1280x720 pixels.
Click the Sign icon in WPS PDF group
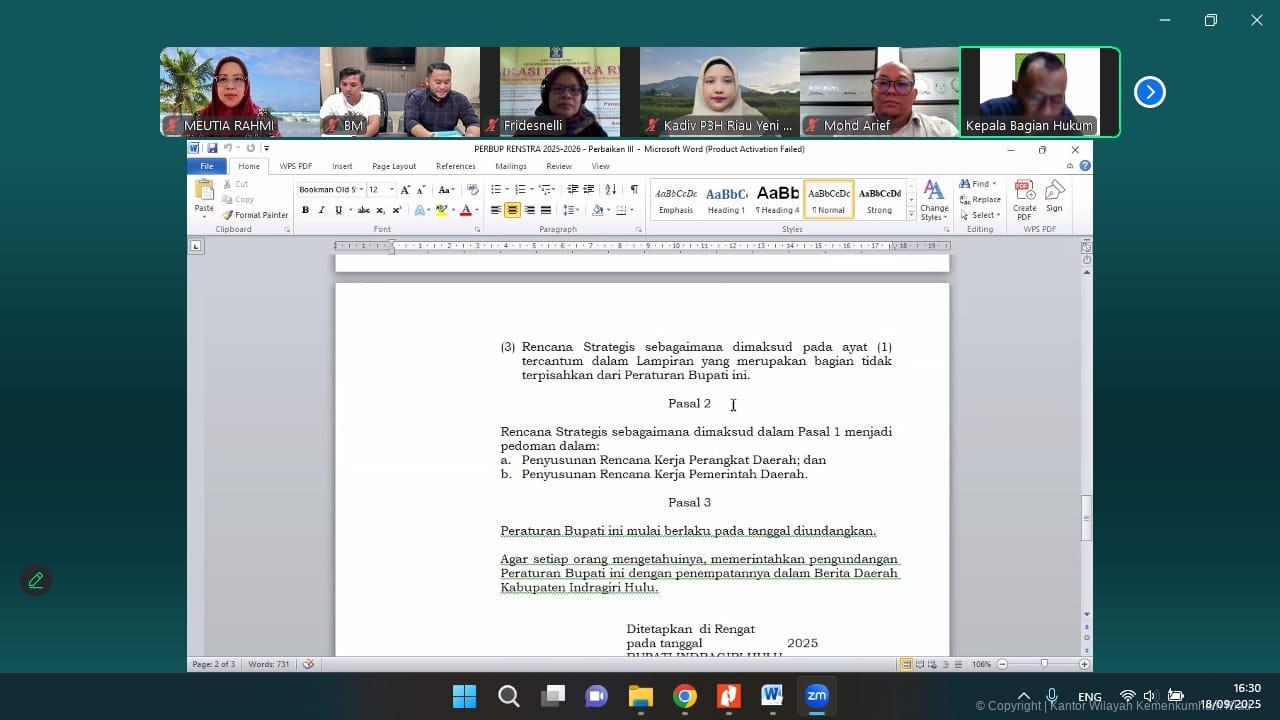[1054, 196]
